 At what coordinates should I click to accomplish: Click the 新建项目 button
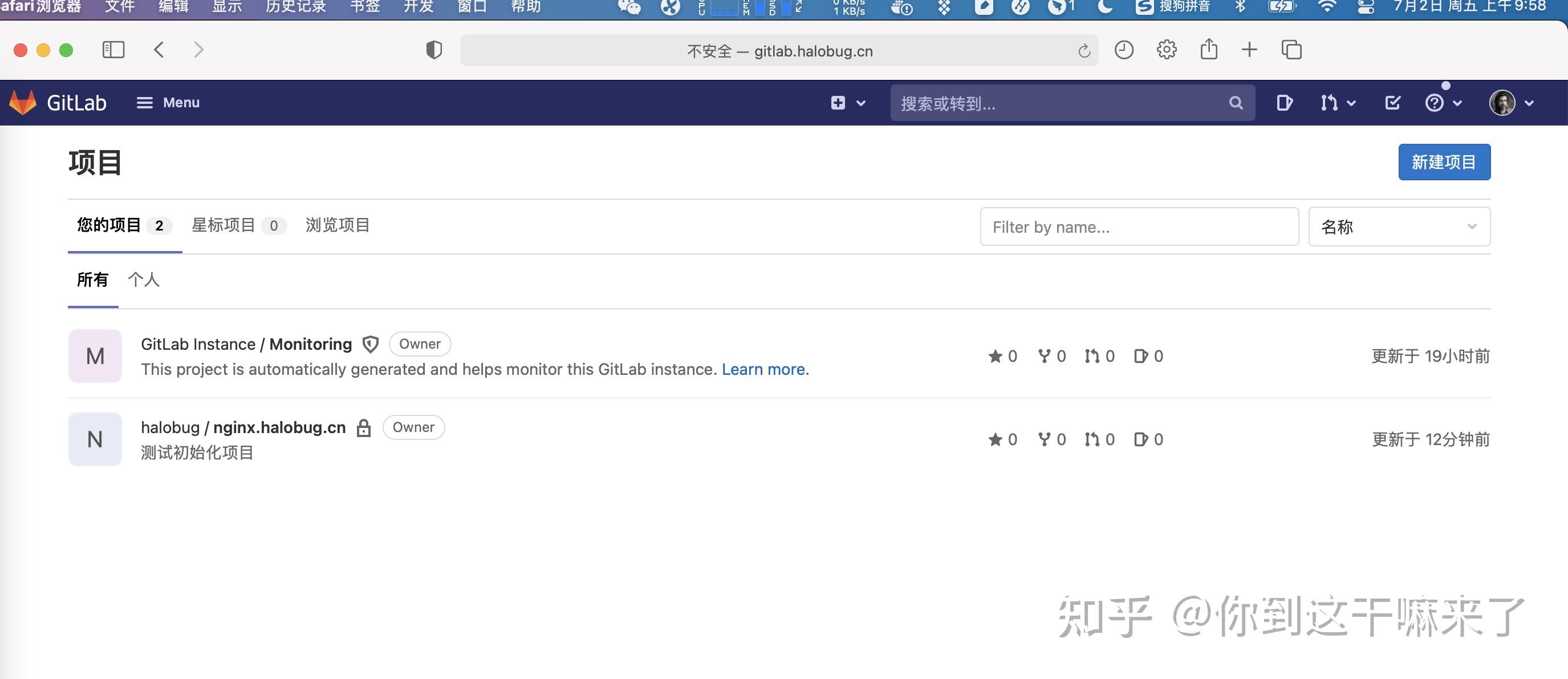click(x=1444, y=161)
